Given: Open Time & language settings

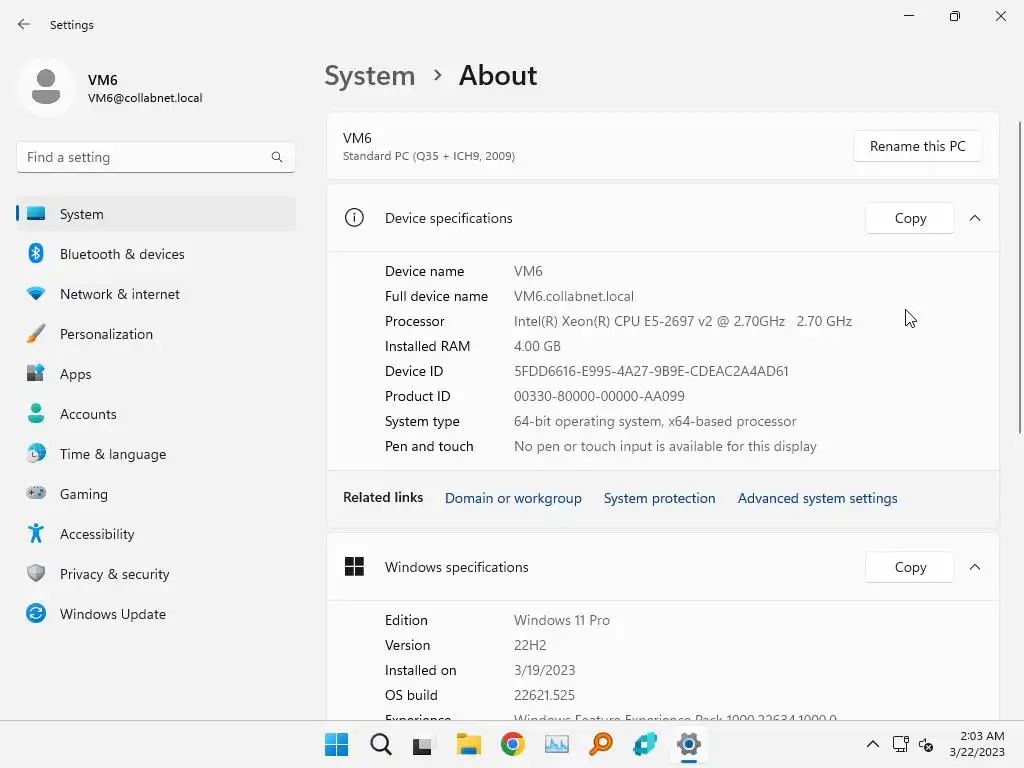Looking at the screenshot, I should click(156, 454).
